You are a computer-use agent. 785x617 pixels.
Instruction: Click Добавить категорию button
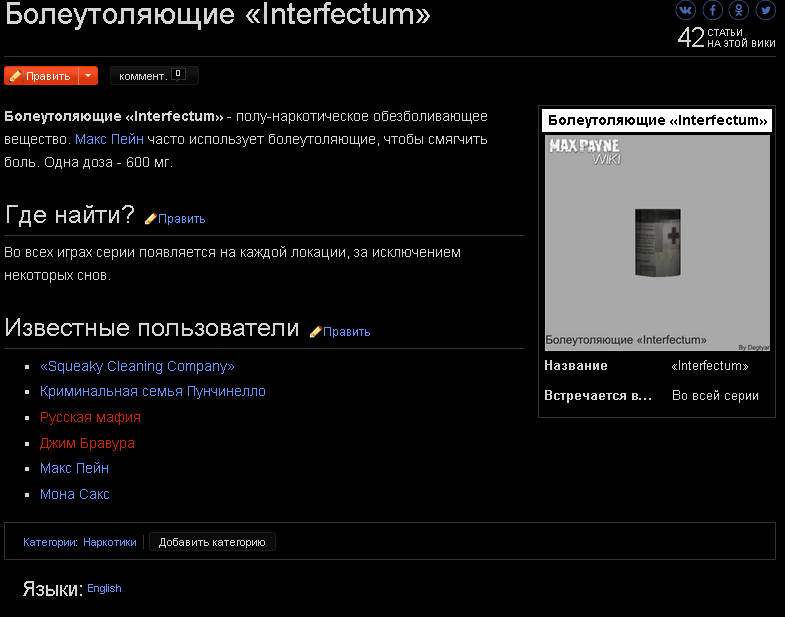click(x=212, y=542)
